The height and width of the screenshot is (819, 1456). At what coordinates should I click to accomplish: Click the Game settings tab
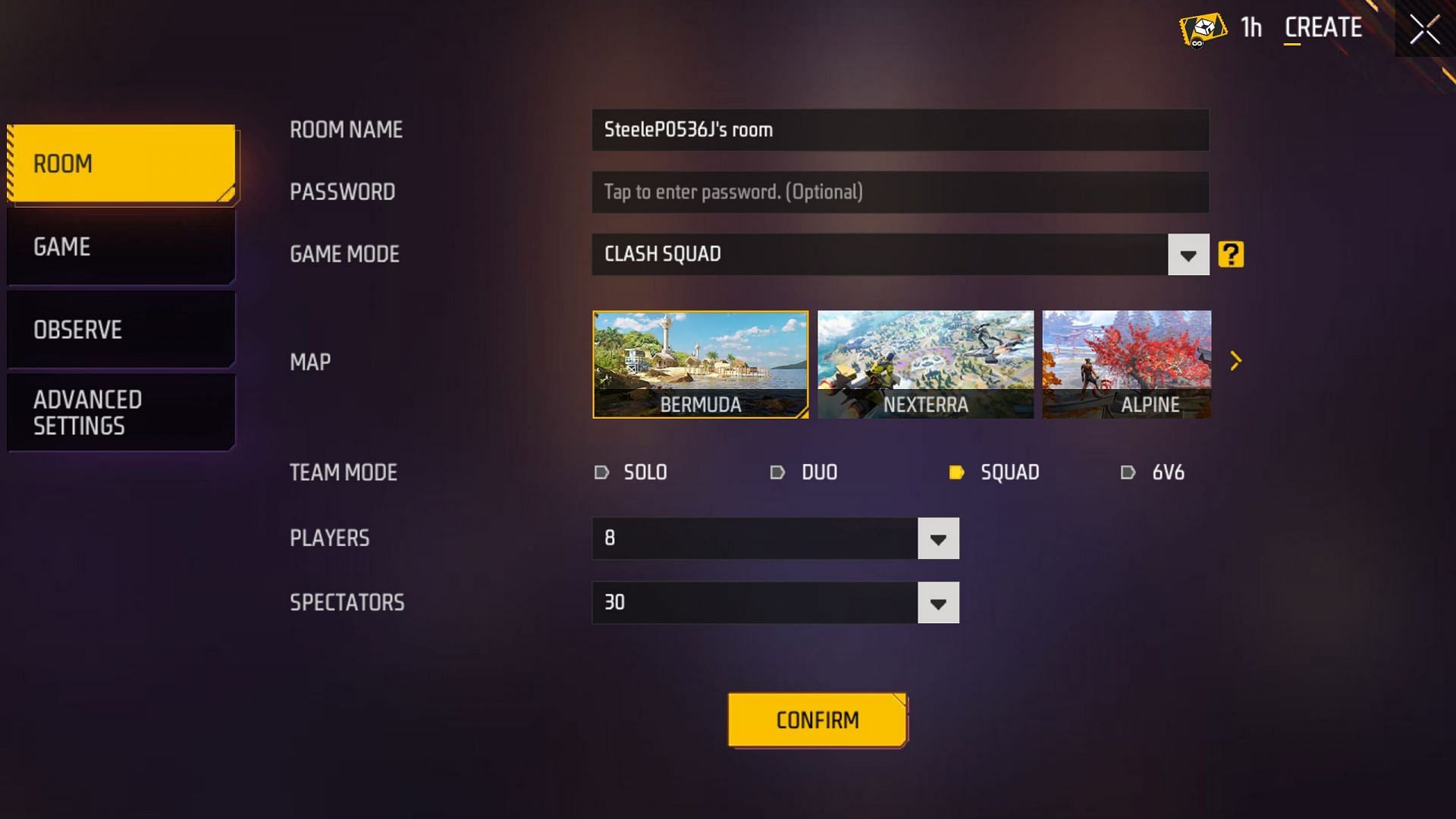[x=120, y=246]
